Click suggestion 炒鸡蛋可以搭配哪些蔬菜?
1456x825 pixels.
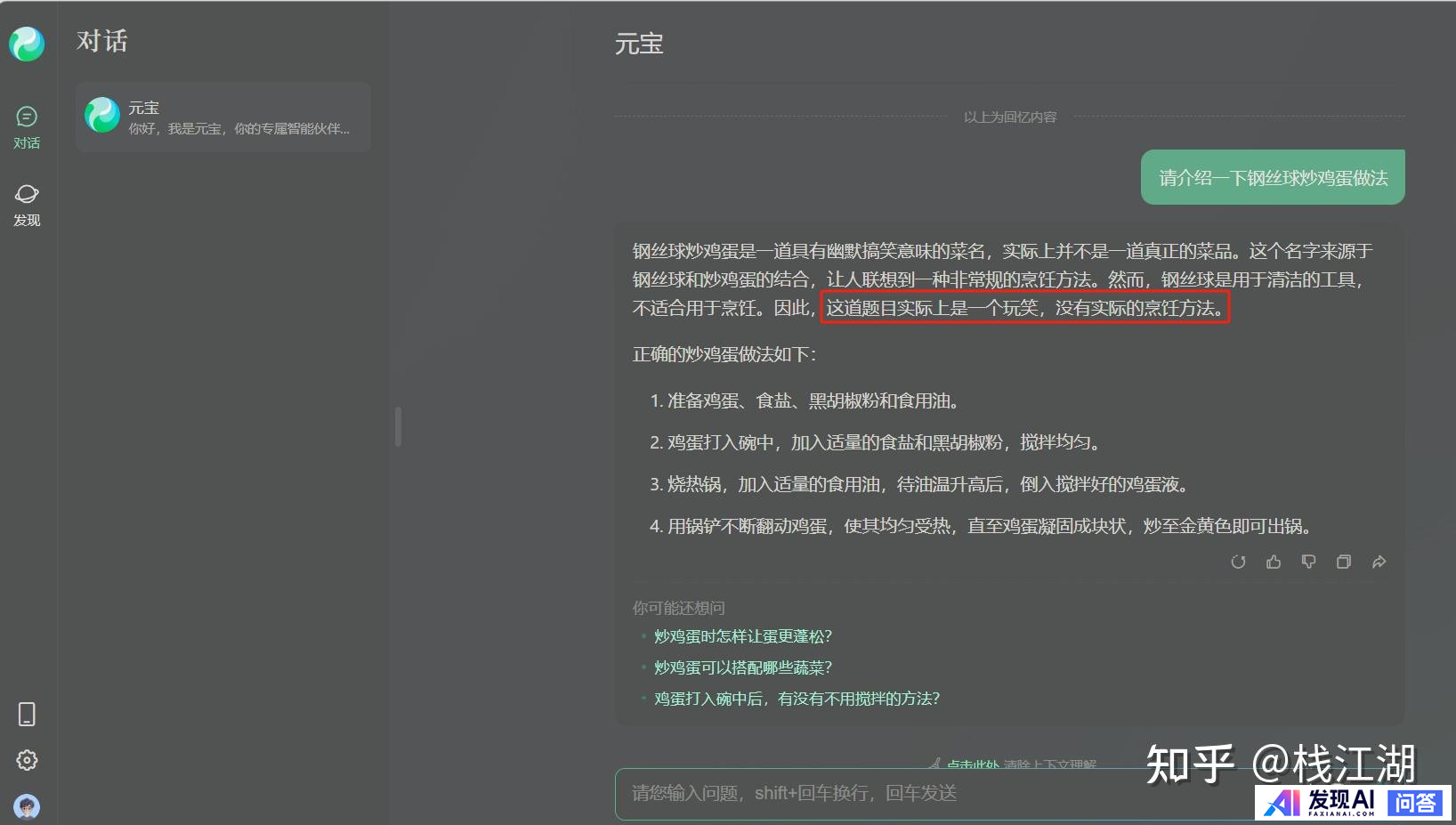(x=743, y=667)
